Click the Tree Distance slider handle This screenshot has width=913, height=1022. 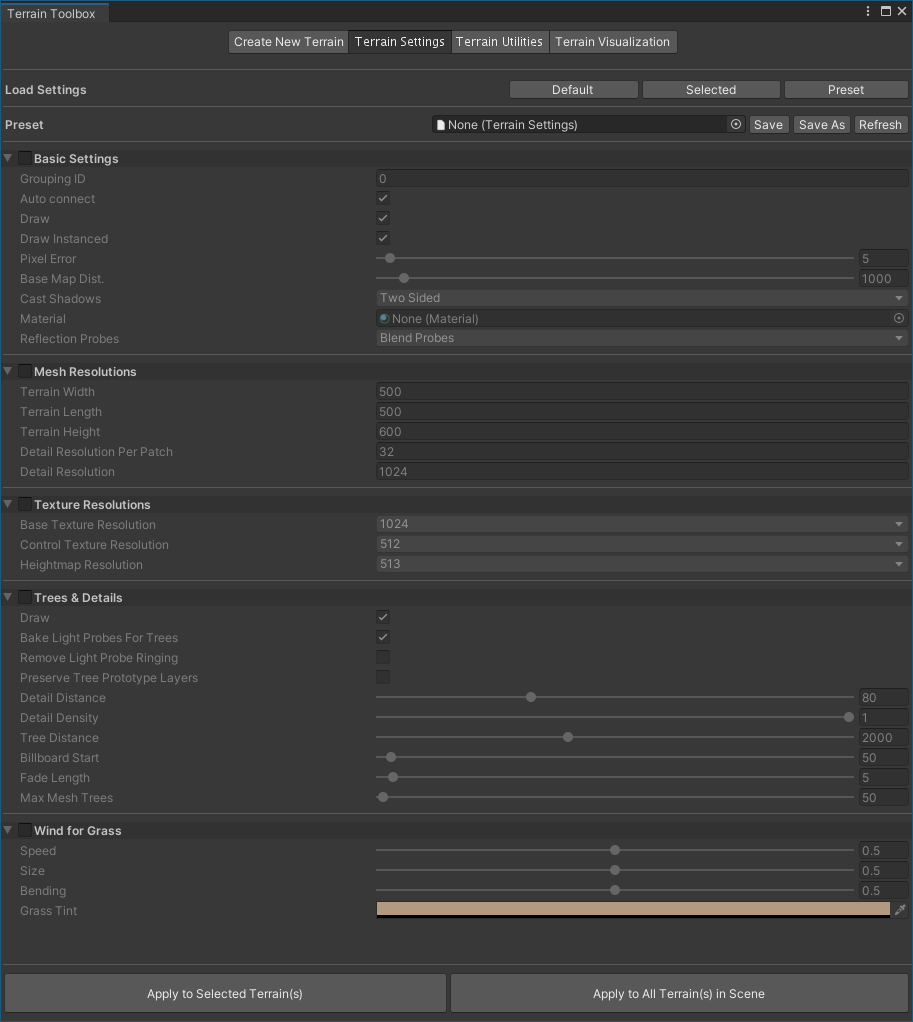(x=568, y=737)
